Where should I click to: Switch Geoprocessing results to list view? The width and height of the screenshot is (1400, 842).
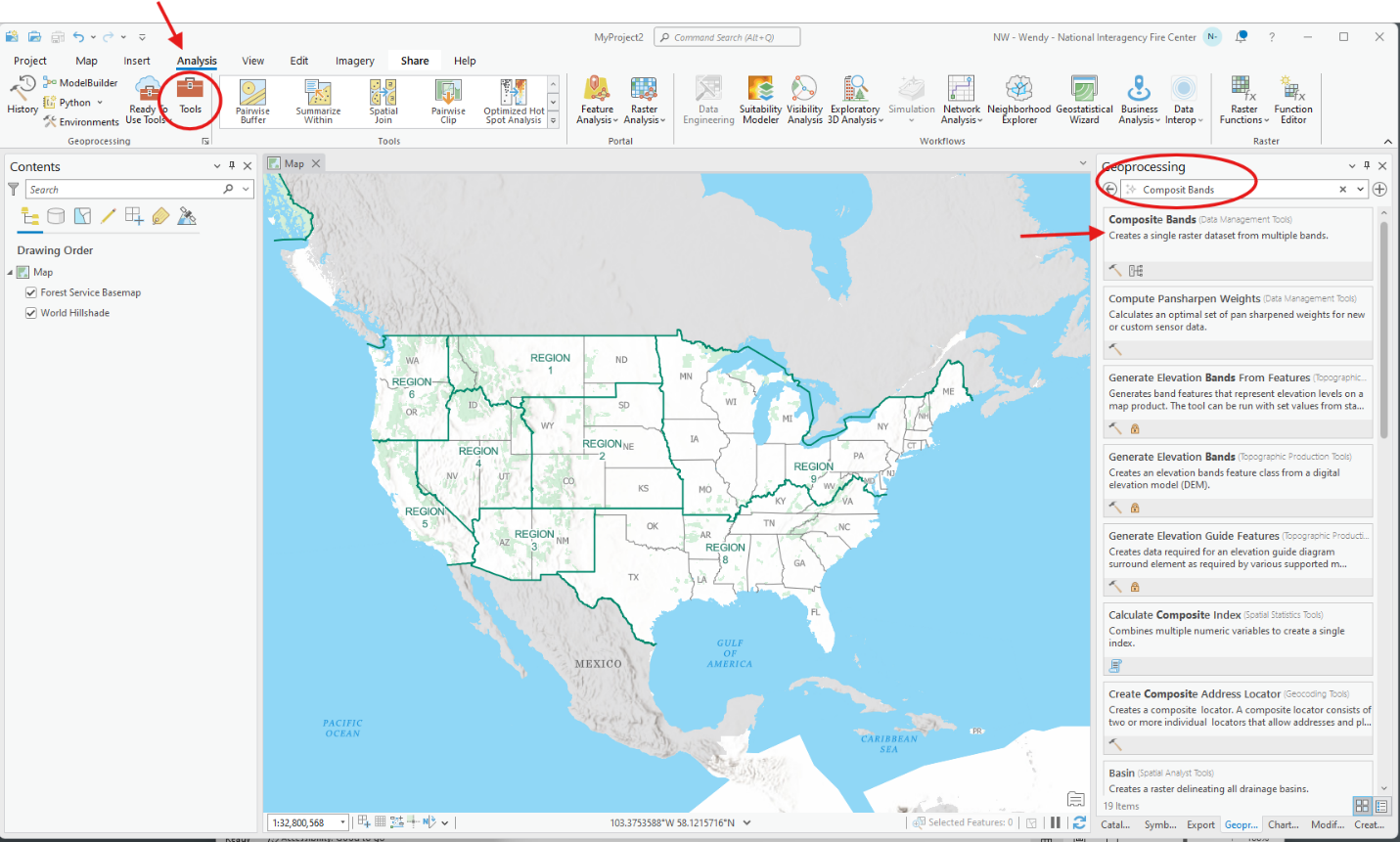coord(1381,806)
